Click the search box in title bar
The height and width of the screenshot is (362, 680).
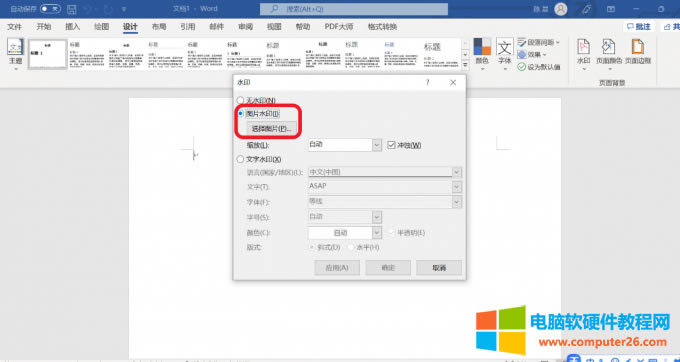[x=354, y=9]
